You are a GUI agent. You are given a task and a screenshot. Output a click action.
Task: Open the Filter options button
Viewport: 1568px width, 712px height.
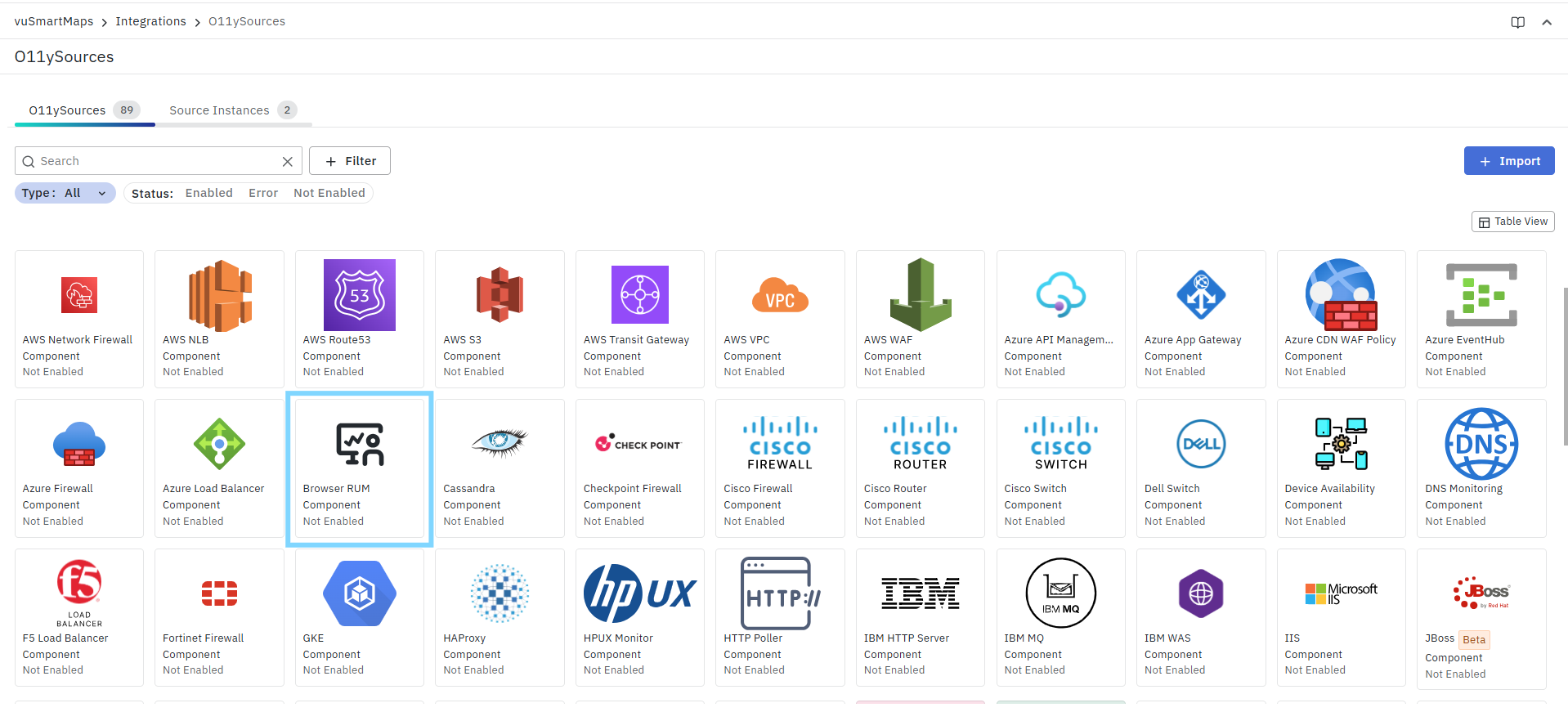[x=350, y=161]
